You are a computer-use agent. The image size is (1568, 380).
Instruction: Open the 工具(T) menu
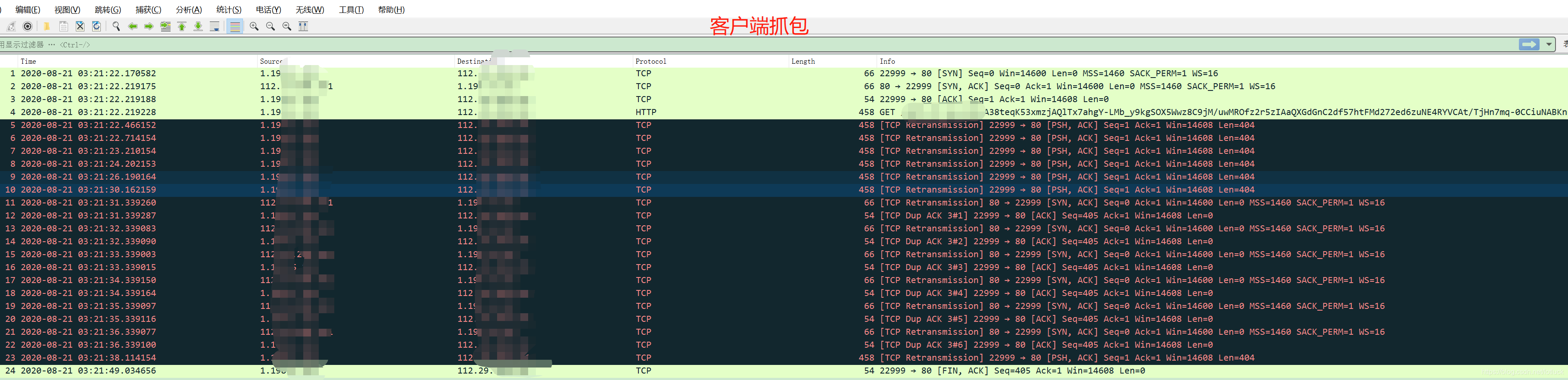(x=351, y=10)
